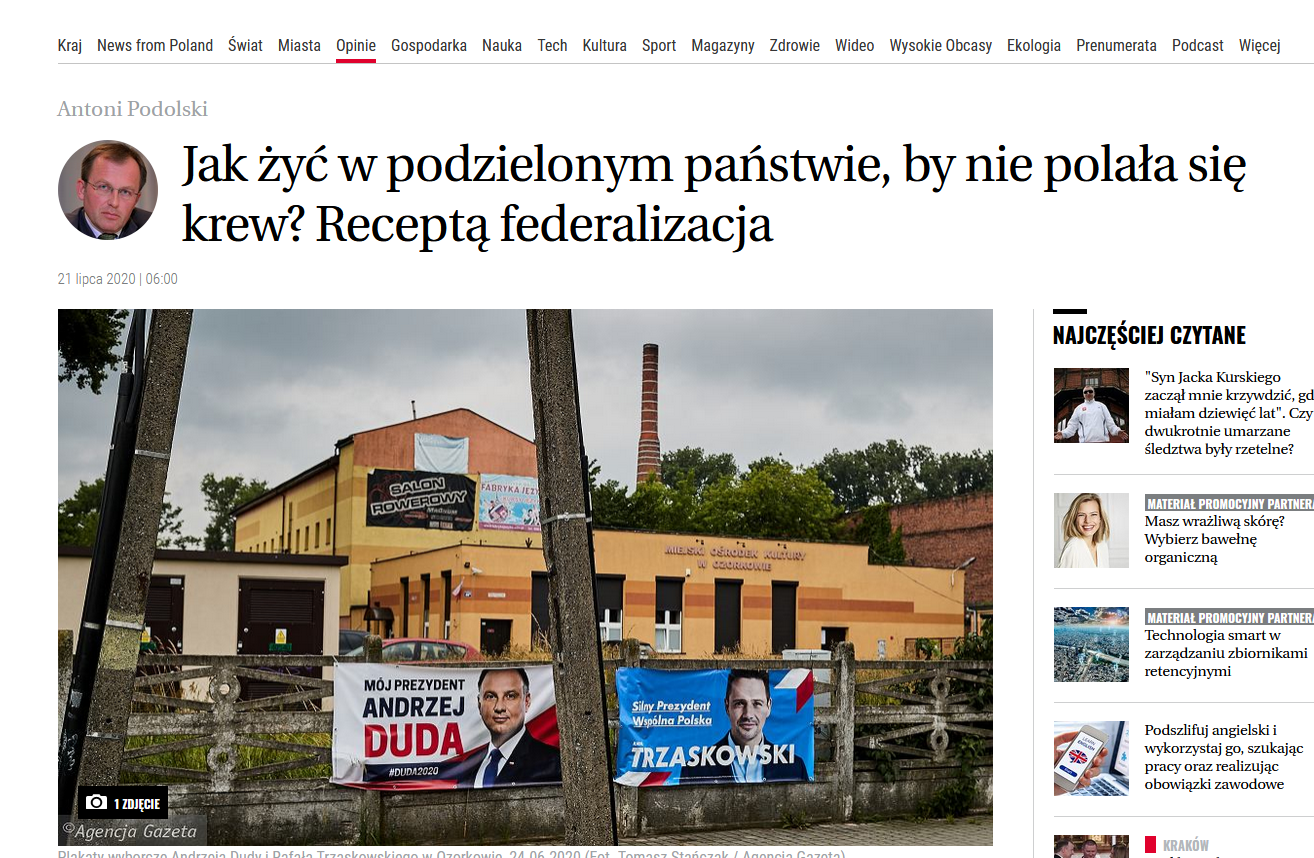The height and width of the screenshot is (858, 1314).
Task: Read the Syn Jacka Kurskiego article headline
Action: coord(1229,413)
